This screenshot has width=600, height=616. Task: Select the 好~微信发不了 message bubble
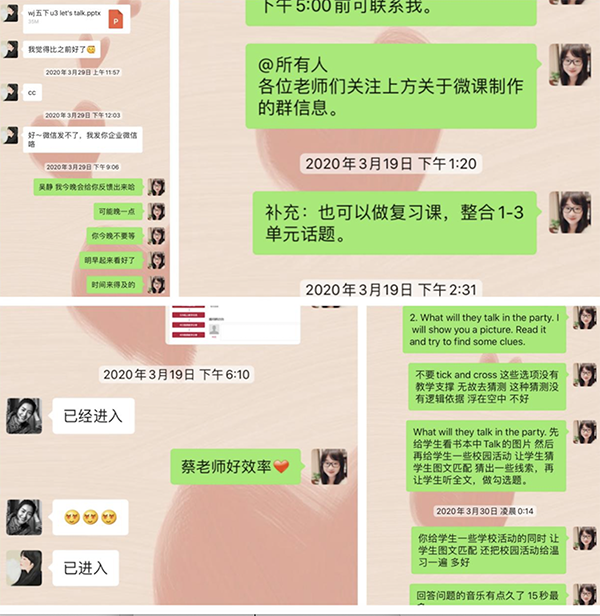pos(83,139)
